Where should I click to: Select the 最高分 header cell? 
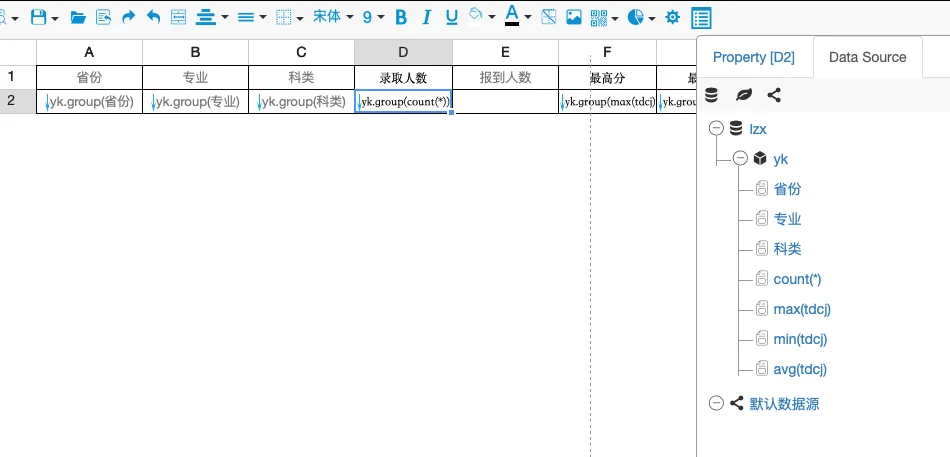point(607,77)
